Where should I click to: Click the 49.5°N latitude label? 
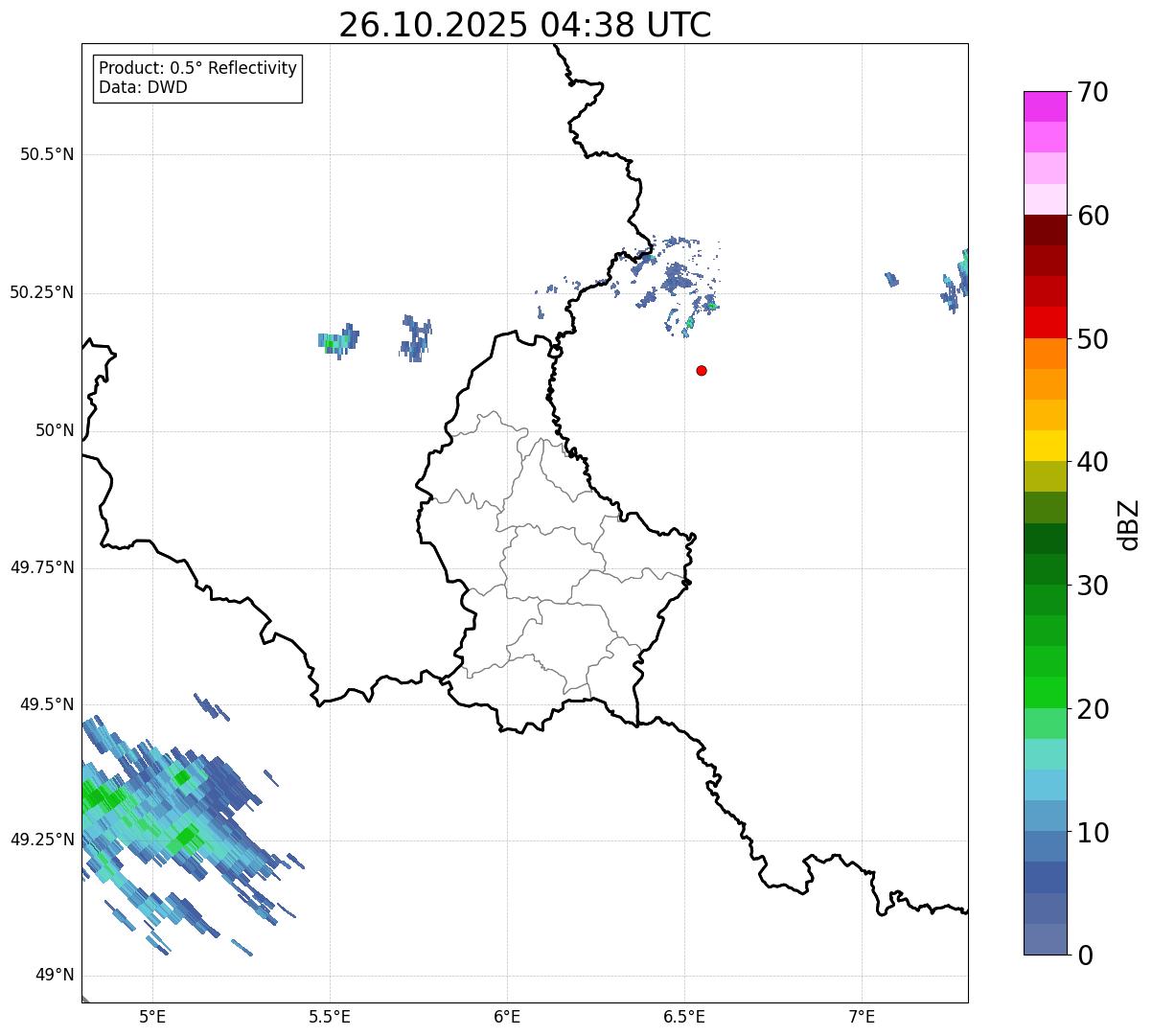point(47,704)
